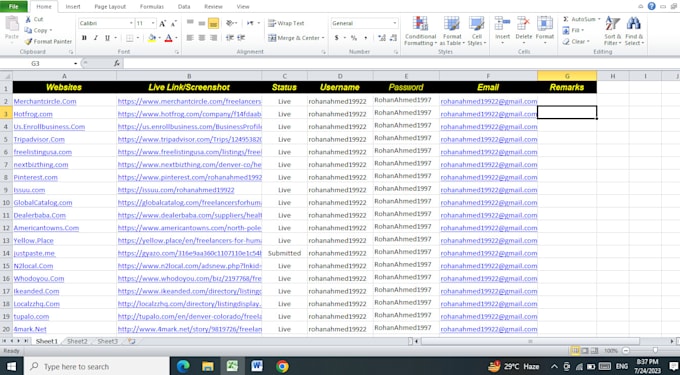
Task: Open Find & Select binoculars menu
Action: (x=634, y=31)
